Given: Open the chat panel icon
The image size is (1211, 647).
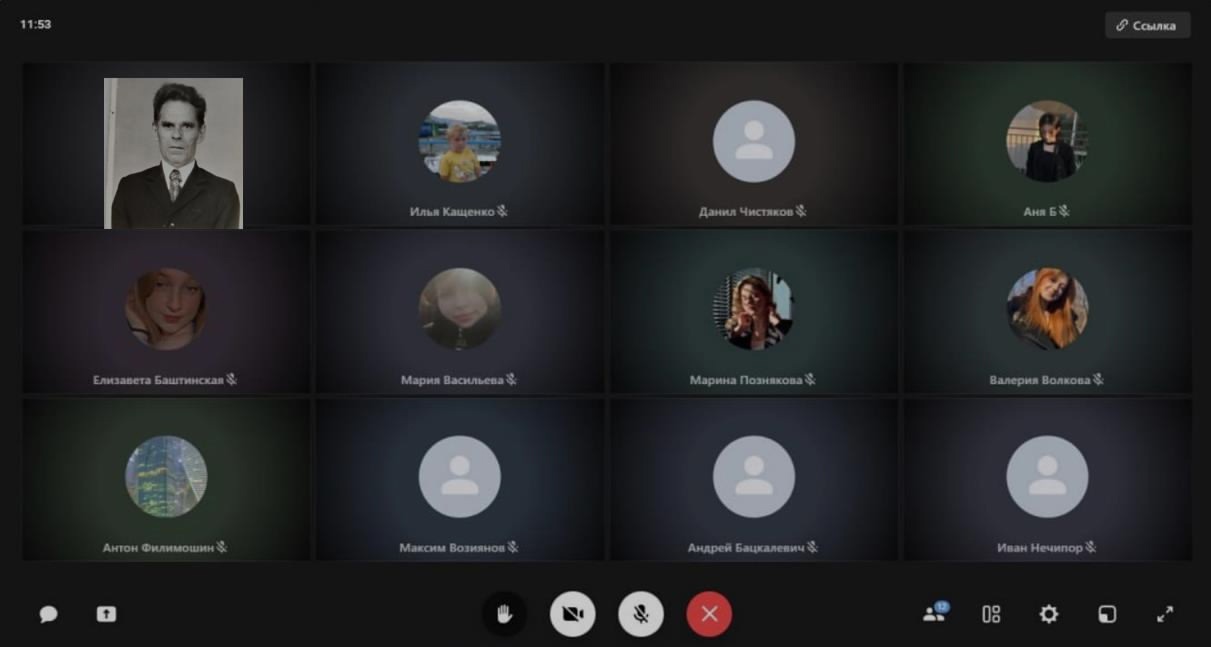Looking at the screenshot, I should click(48, 614).
